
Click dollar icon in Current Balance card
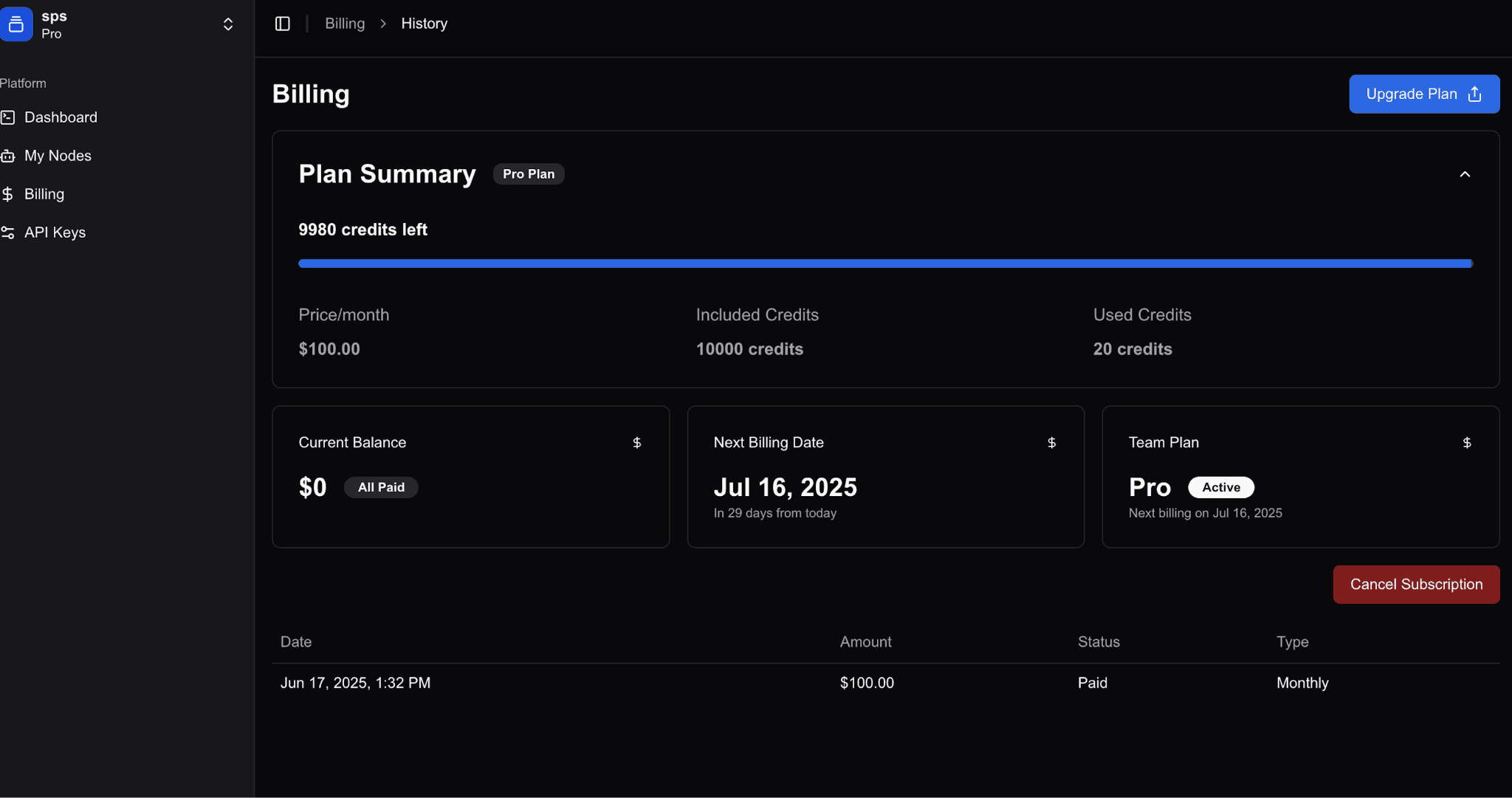636,443
